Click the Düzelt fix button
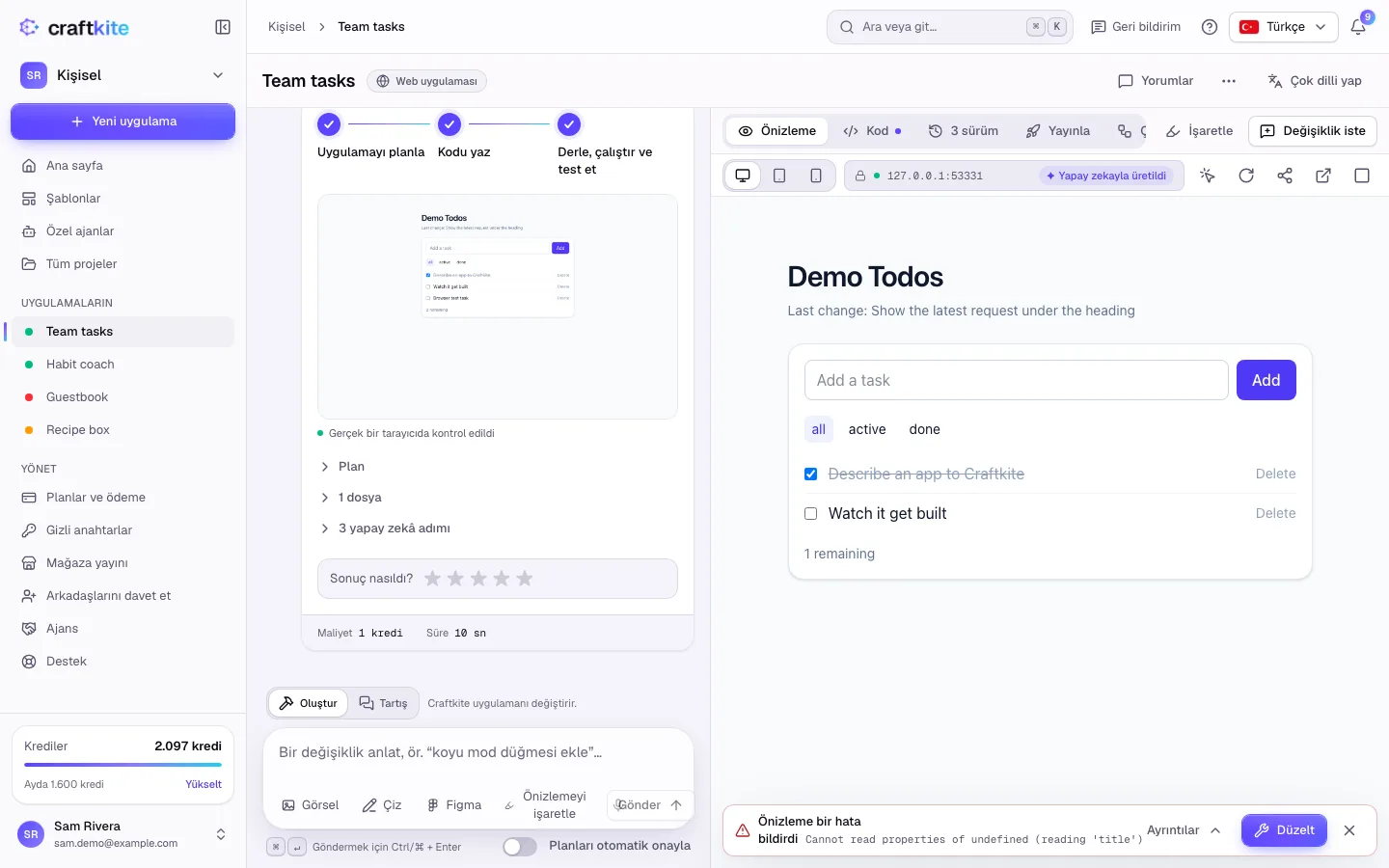The width and height of the screenshot is (1389, 868). (1284, 830)
